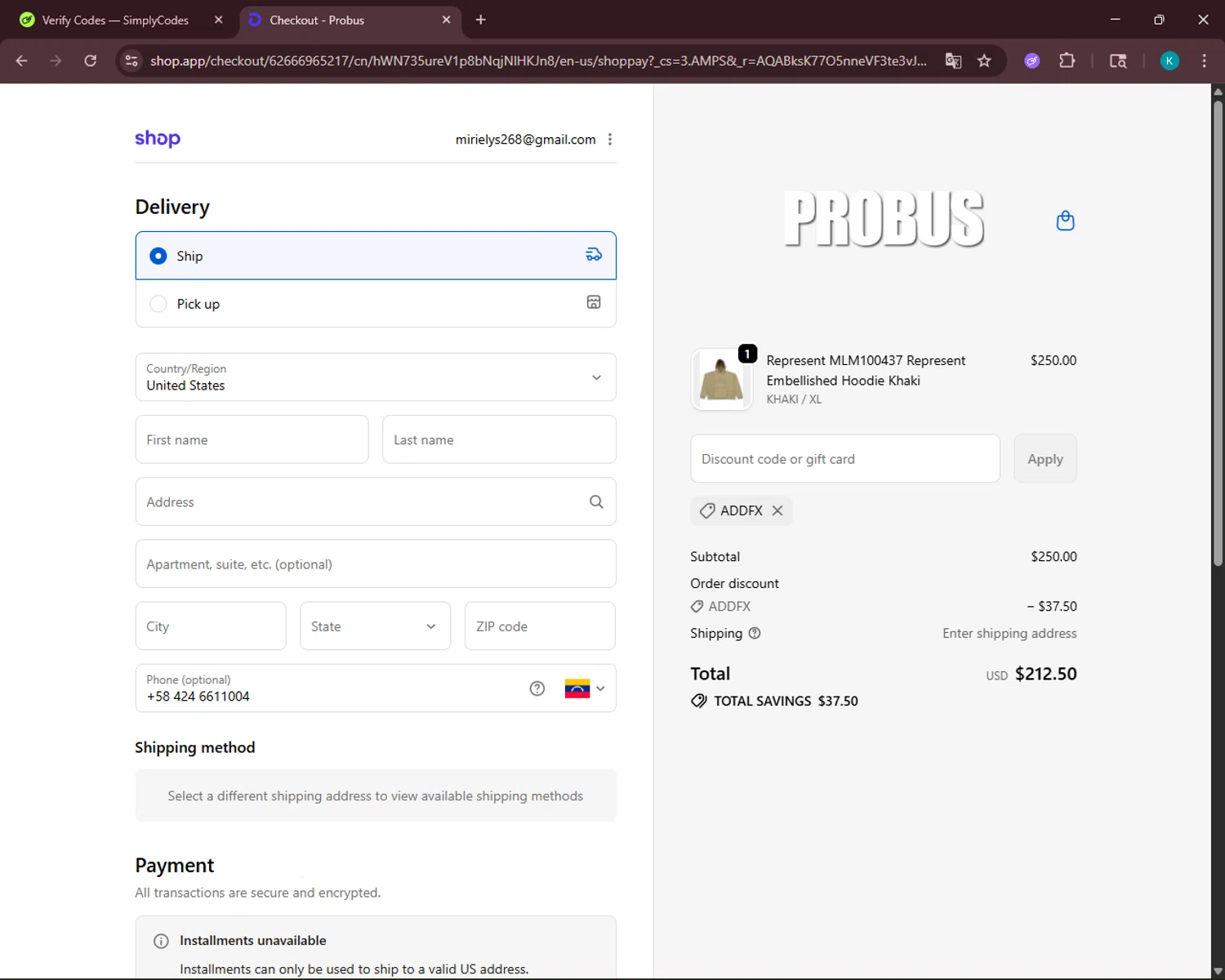Screen dimensions: 1225x980
Task: Click the TOTAL SAVINGS $37.50 text
Action: [x=786, y=701]
